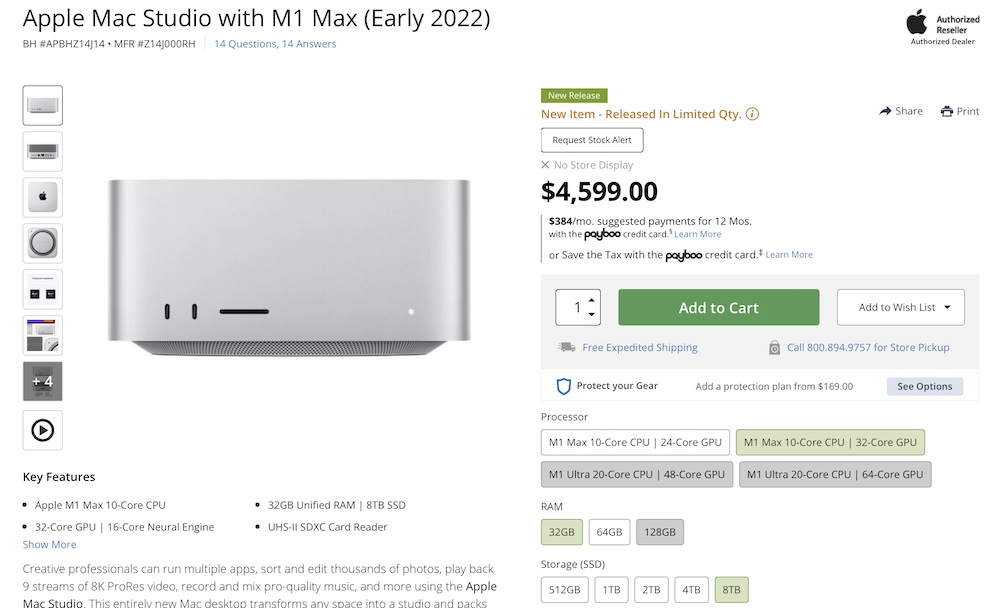Screen dimensions: 1000x608
Task: Select 64GB RAM option
Action: [609, 532]
